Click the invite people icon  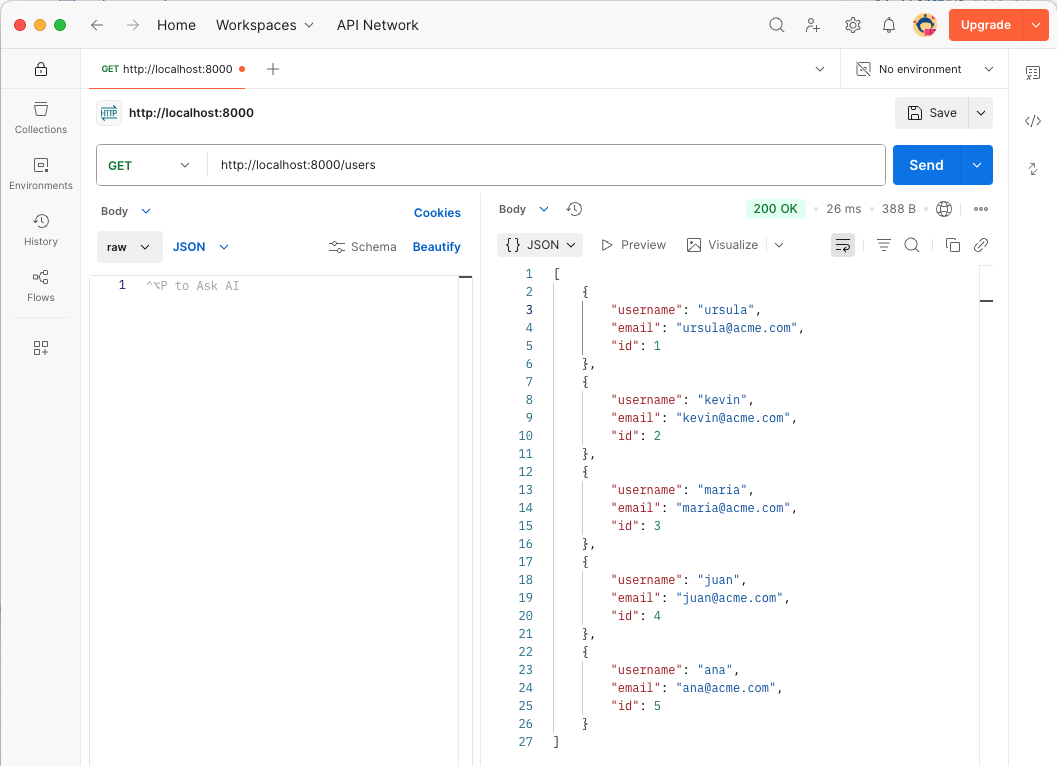813,25
